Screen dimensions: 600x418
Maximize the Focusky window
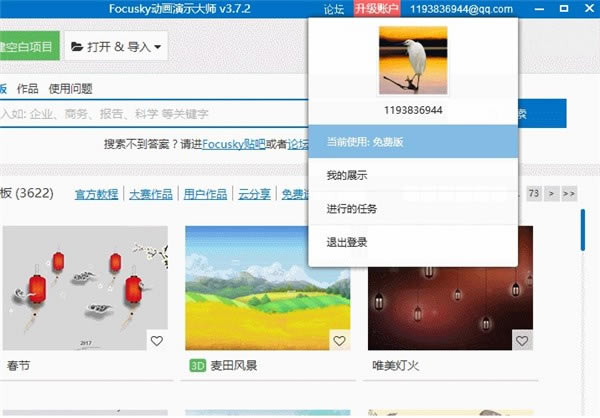(x=564, y=8)
